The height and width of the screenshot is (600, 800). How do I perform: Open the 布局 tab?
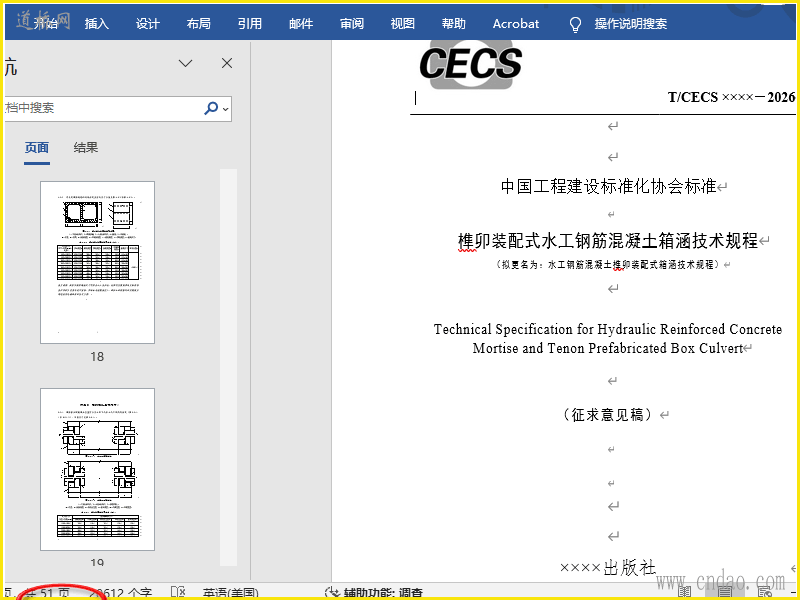point(198,23)
